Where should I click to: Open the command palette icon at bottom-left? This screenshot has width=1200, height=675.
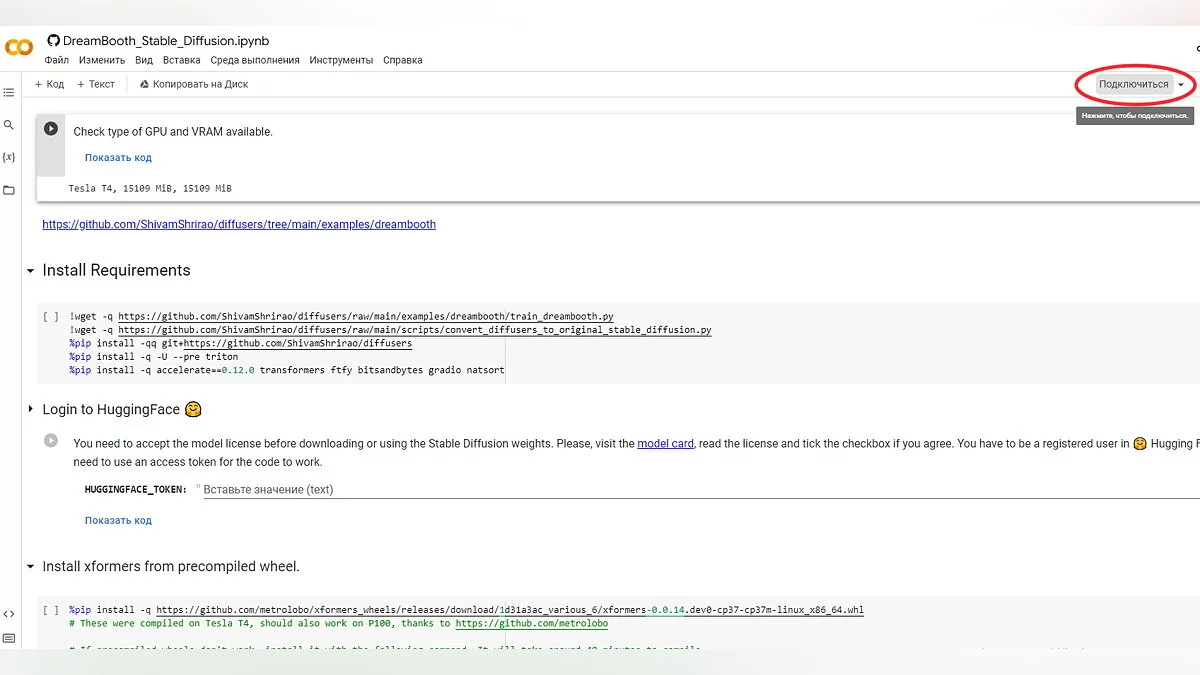(9, 639)
